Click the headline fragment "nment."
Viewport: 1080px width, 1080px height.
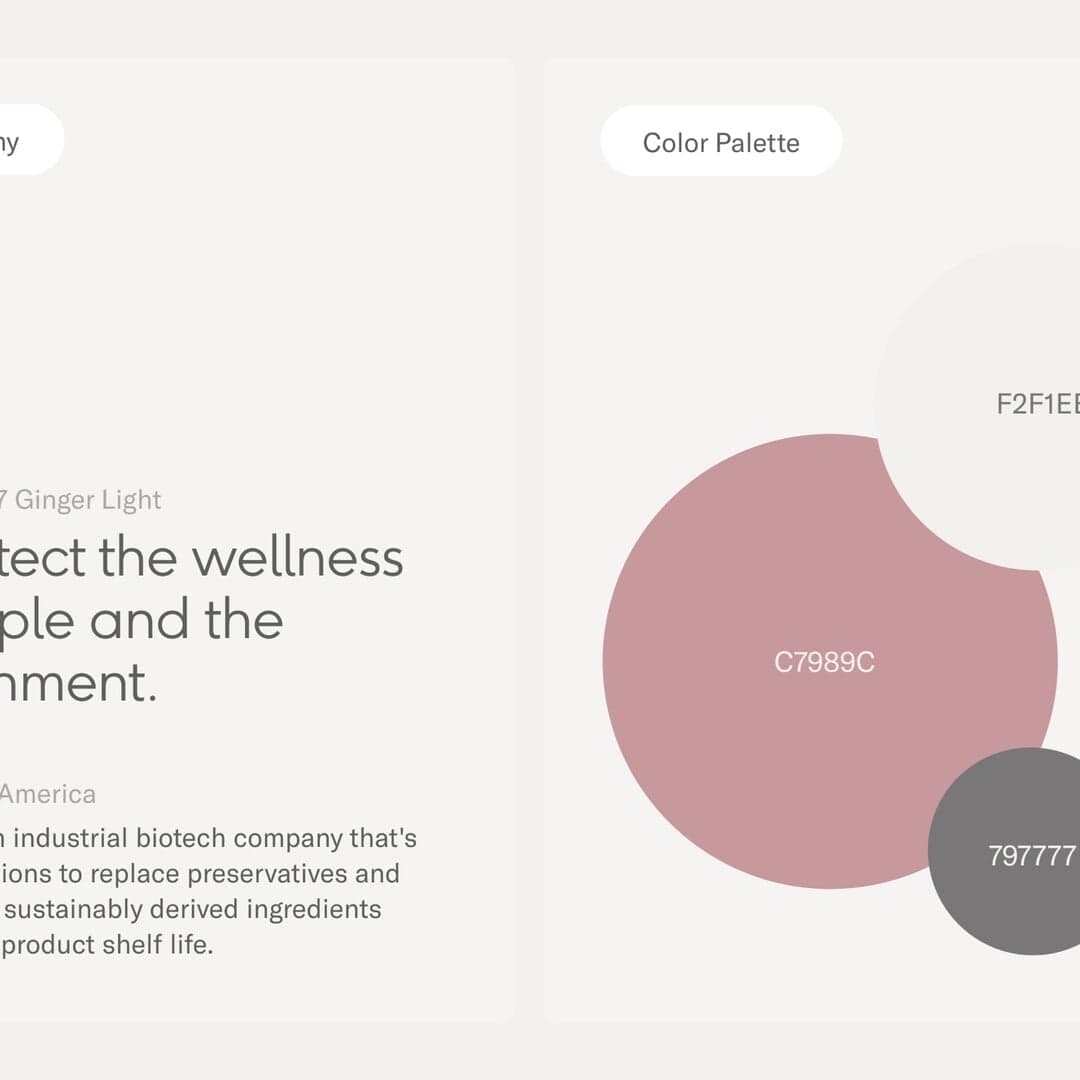tap(78, 683)
